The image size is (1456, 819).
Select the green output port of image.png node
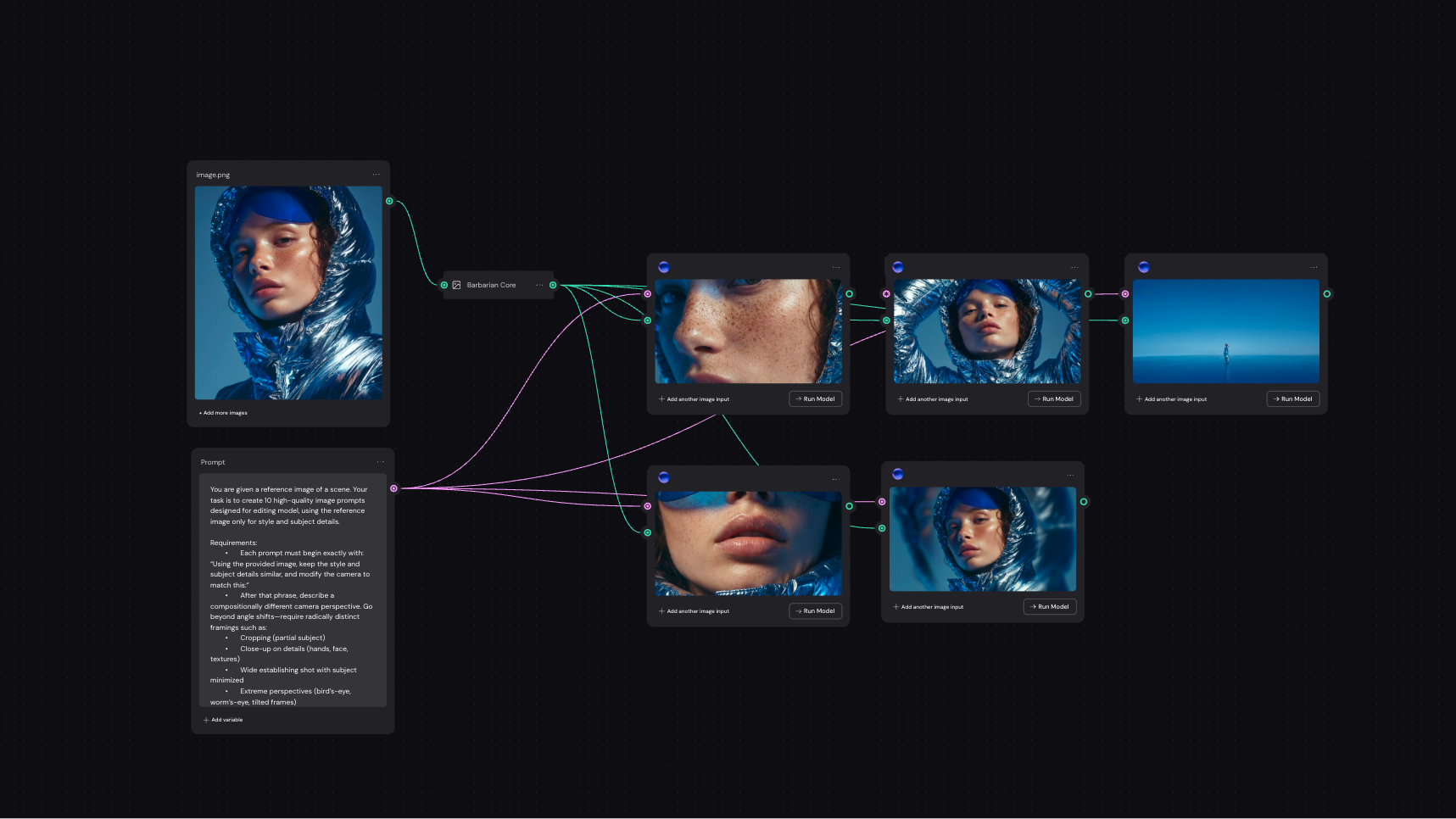(389, 201)
